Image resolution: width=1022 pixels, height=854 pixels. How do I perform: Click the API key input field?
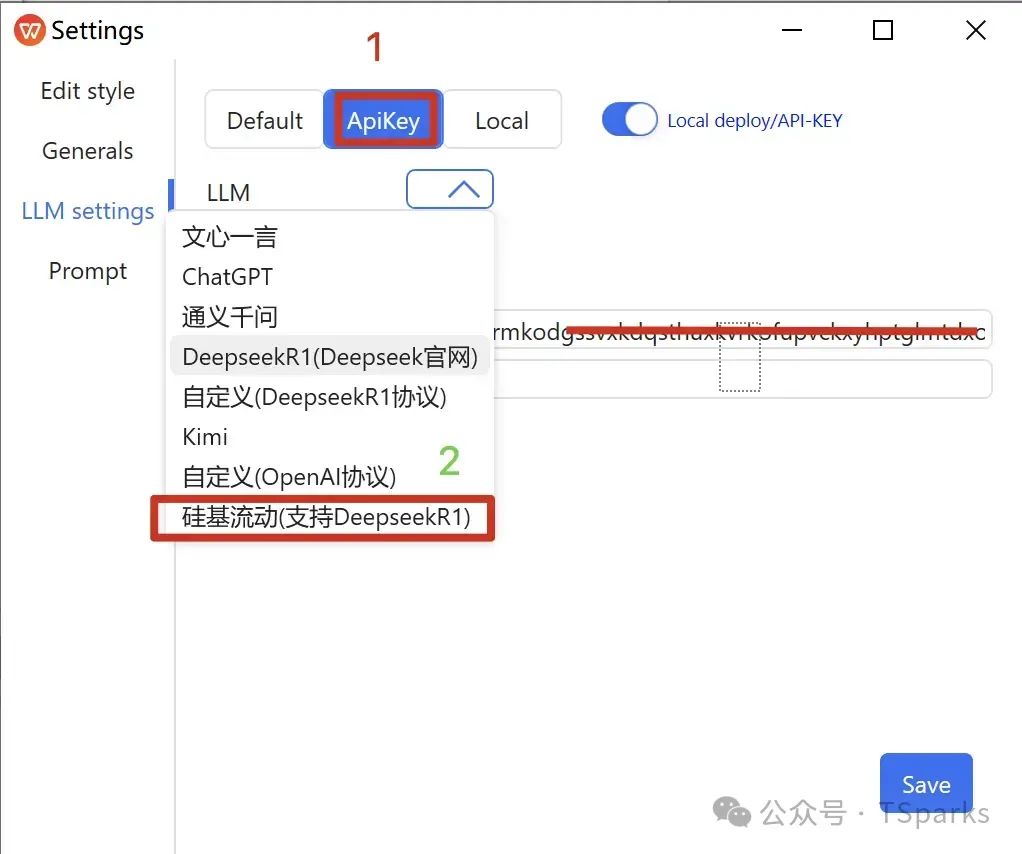pos(742,330)
